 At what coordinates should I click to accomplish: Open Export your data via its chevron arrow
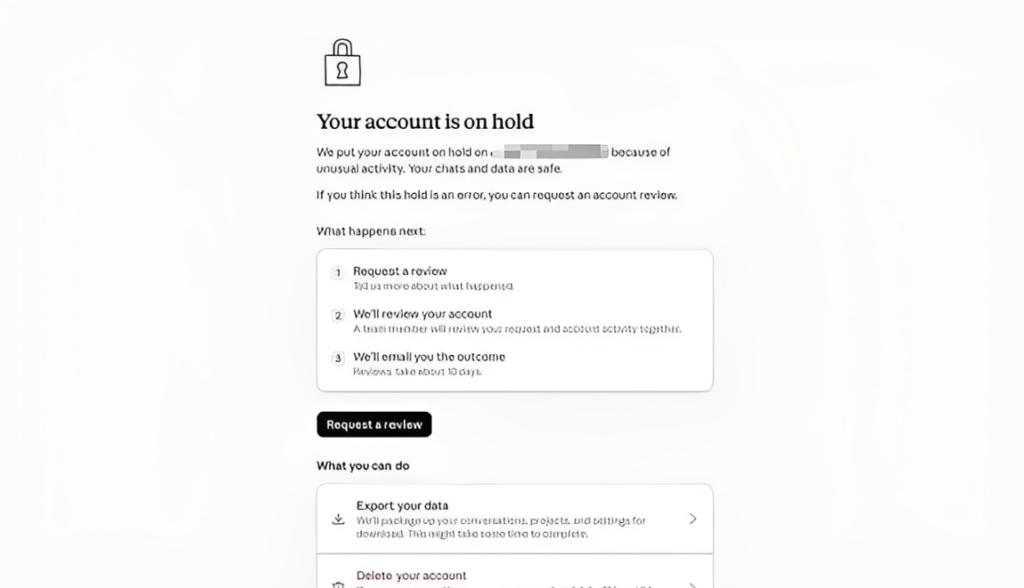pos(693,519)
